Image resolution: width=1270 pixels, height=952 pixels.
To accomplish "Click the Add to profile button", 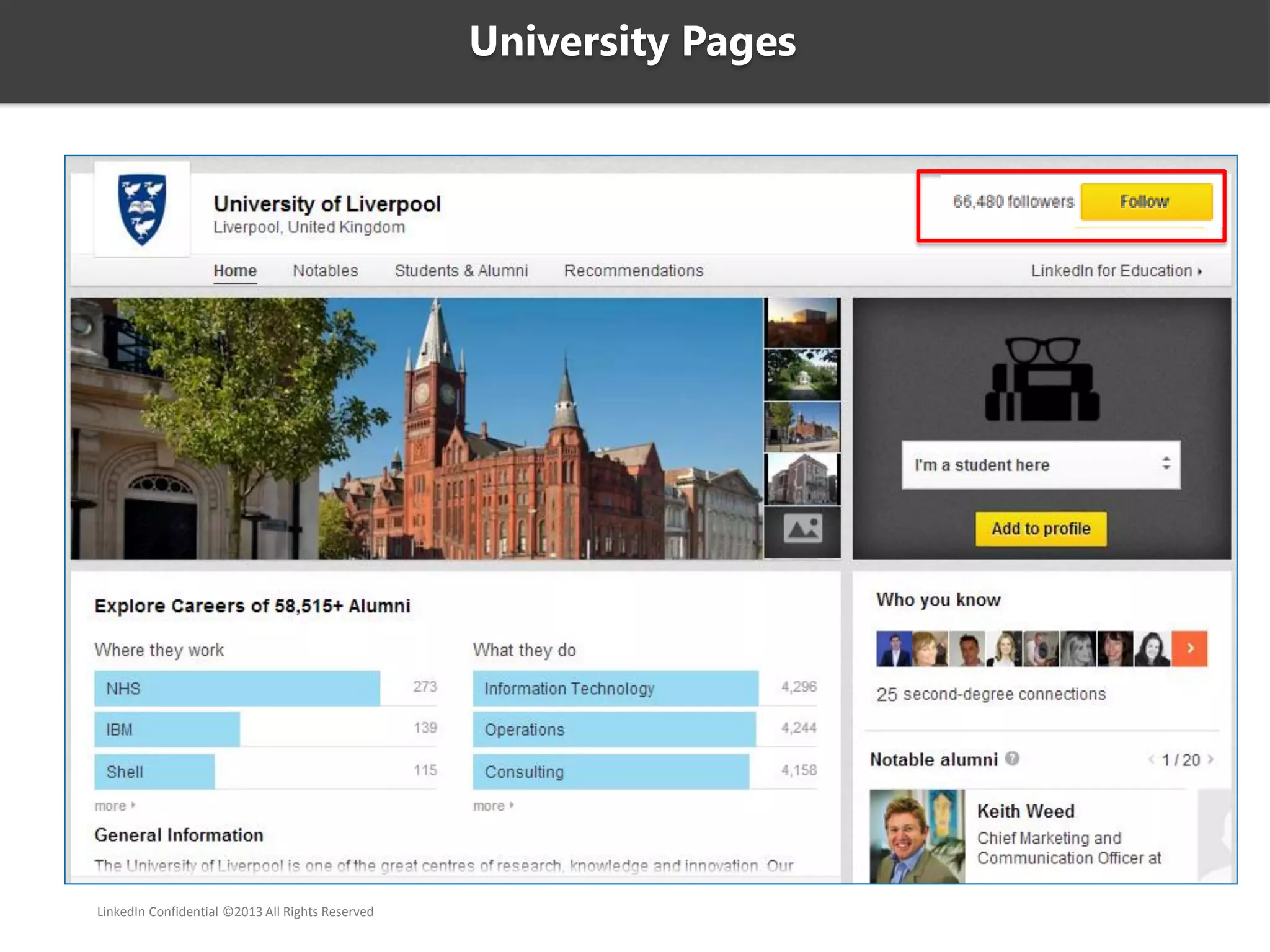I will click(1041, 529).
